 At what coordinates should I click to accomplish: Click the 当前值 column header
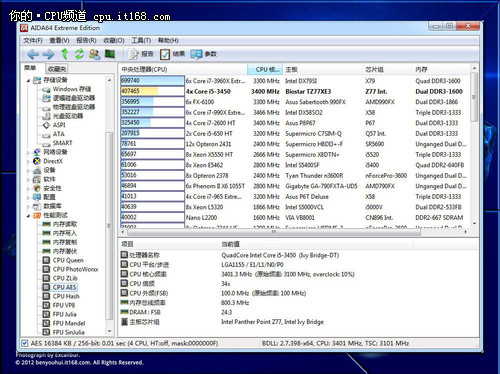[x=316, y=244]
